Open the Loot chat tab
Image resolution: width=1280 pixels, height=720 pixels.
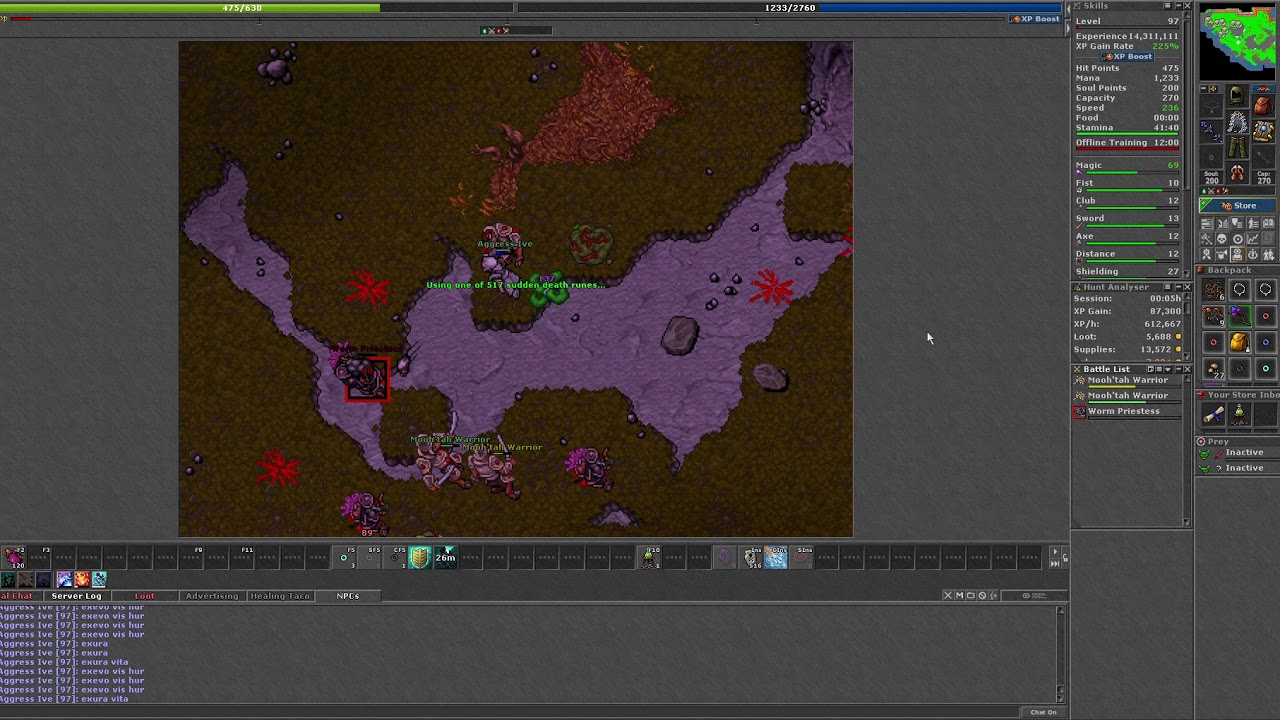click(x=145, y=596)
